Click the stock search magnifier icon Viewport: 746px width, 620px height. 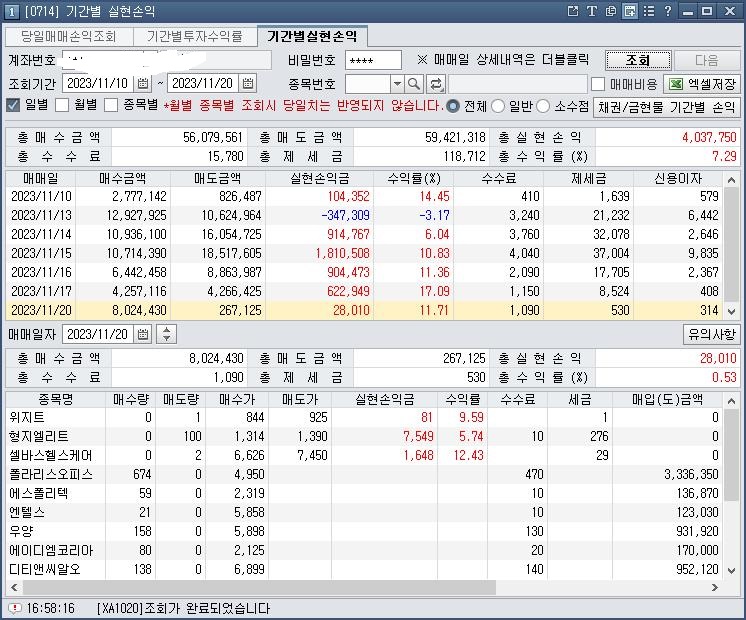(x=414, y=84)
